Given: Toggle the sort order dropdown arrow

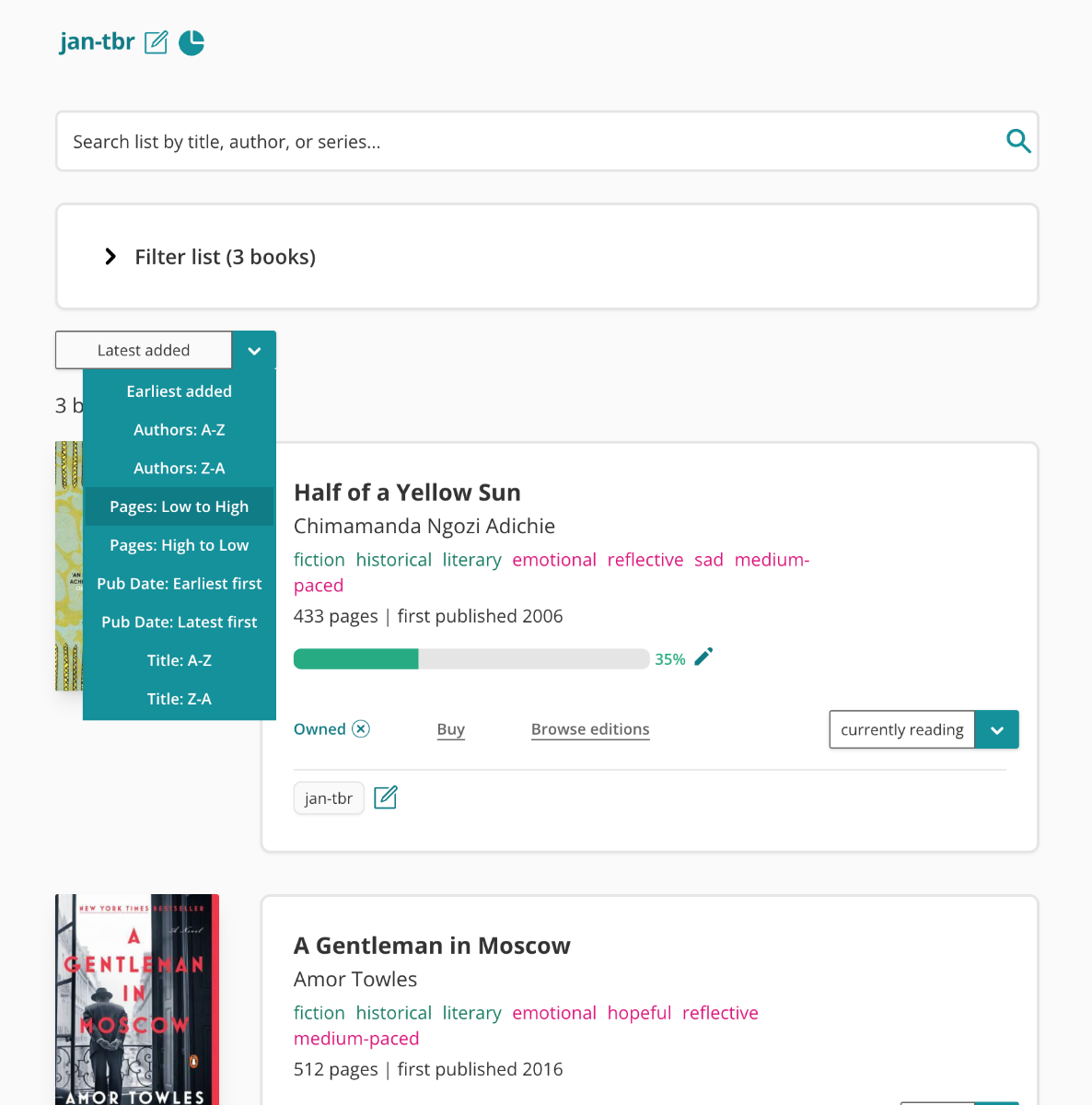Looking at the screenshot, I should pyautogui.click(x=254, y=350).
